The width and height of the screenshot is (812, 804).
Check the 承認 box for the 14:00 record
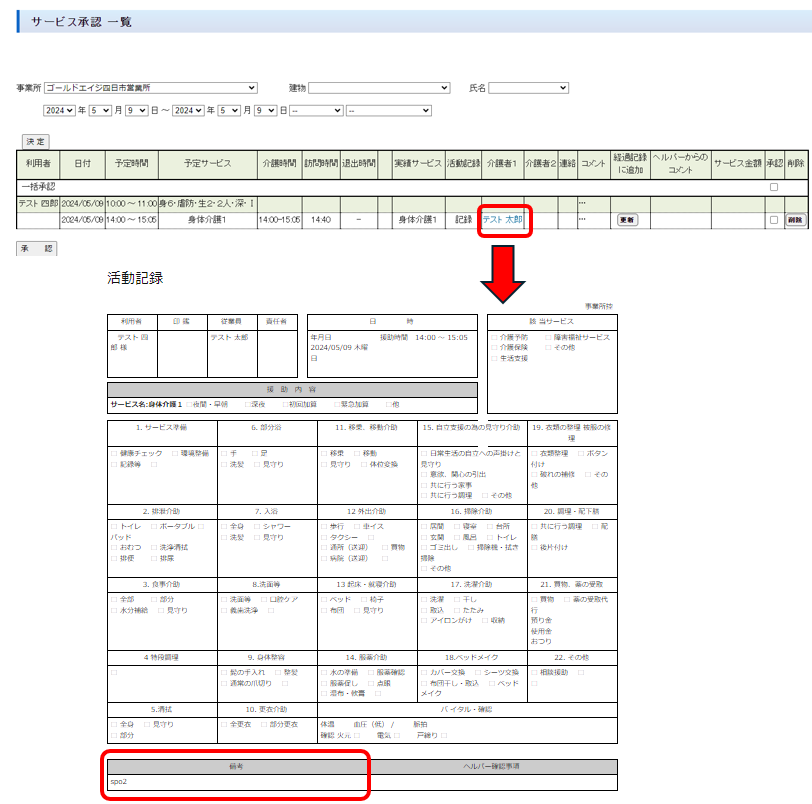[x=773, y=220]
